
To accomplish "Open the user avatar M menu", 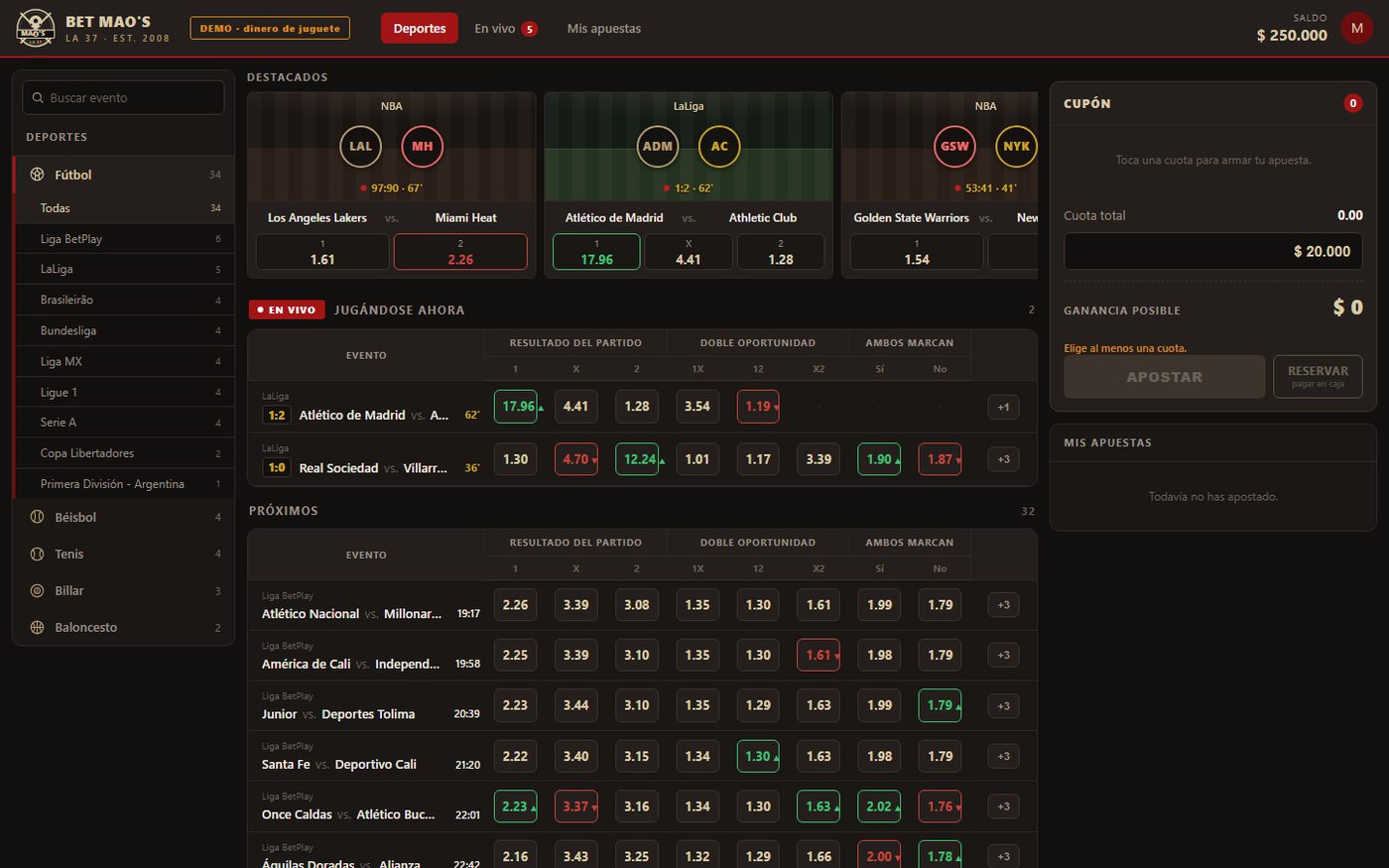I will [1356, 28].
